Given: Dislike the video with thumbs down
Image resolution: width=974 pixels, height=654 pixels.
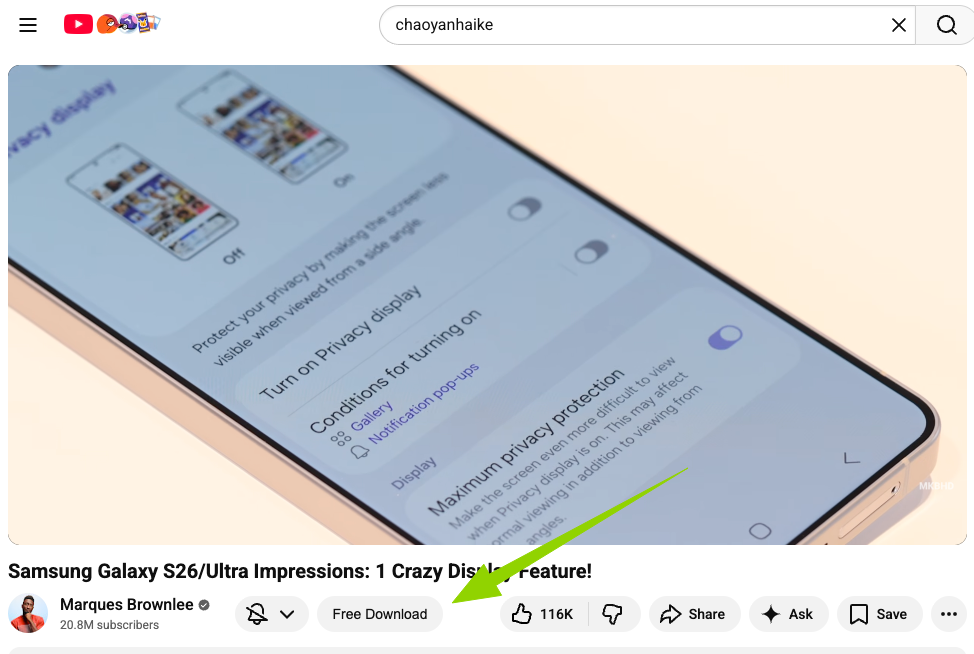Looking at the screenshot, I should point(613,614).
